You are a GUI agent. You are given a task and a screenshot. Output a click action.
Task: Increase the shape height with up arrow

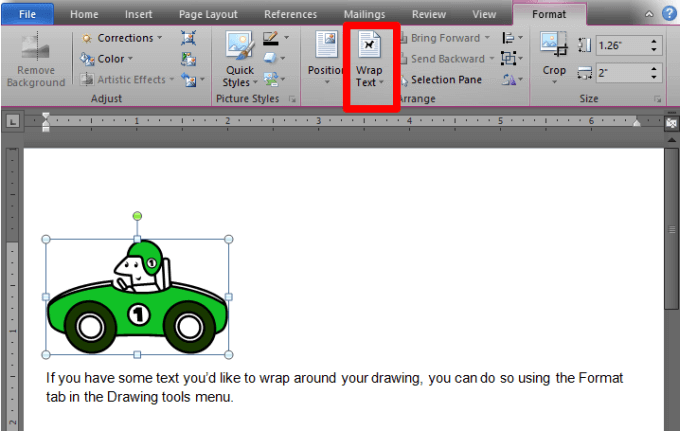click(654, 42)
